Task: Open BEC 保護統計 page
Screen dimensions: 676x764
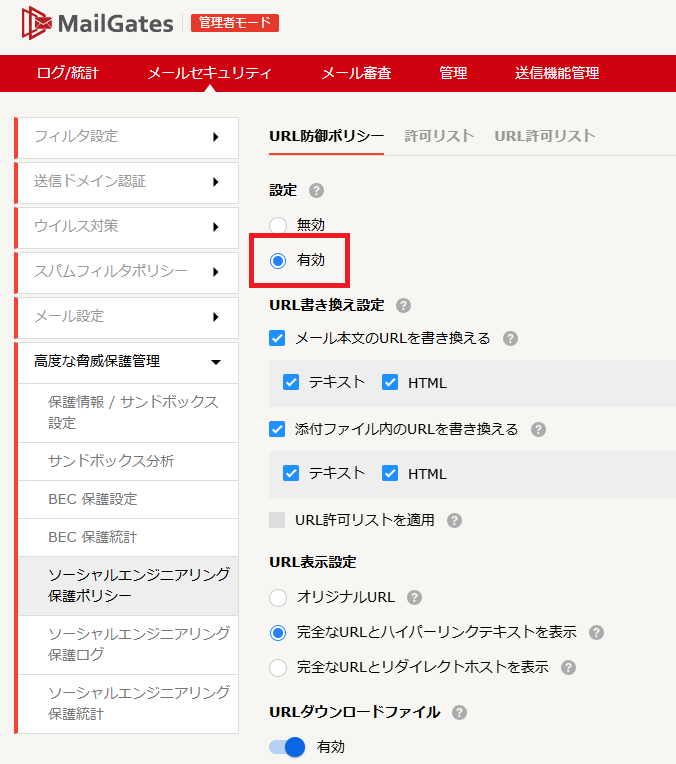Action: 128,537
